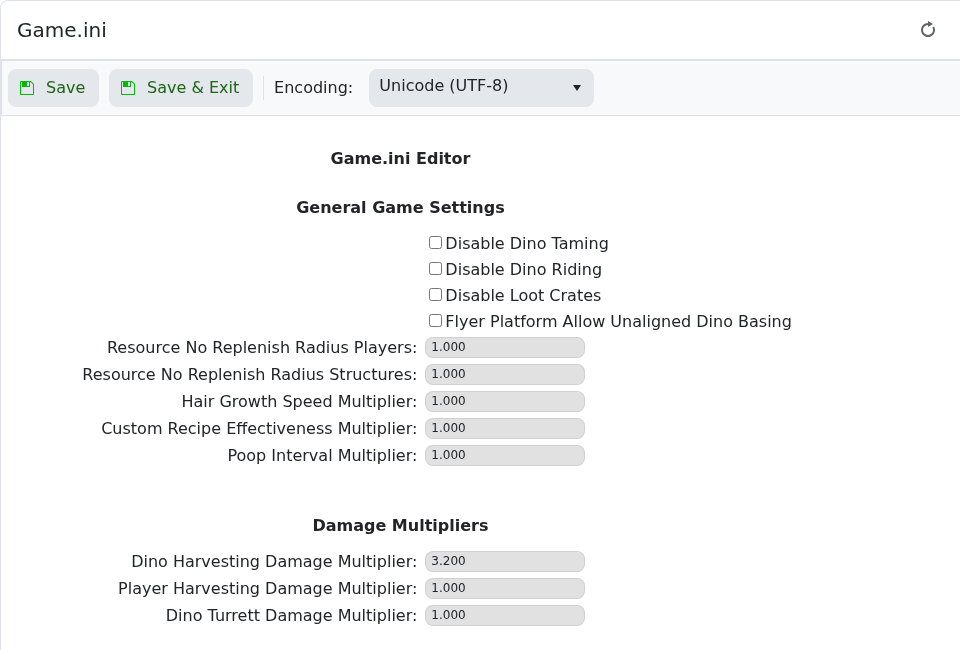
Task: Tick Flyer Platform Allow Unaligned Dino Basing
Action: pos(435,321)
